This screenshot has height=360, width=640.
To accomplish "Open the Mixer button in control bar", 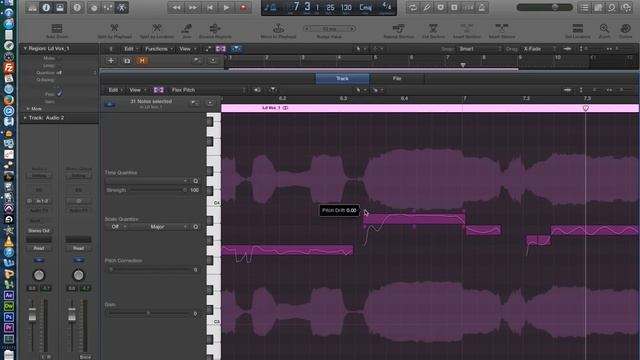I will 108,7.
